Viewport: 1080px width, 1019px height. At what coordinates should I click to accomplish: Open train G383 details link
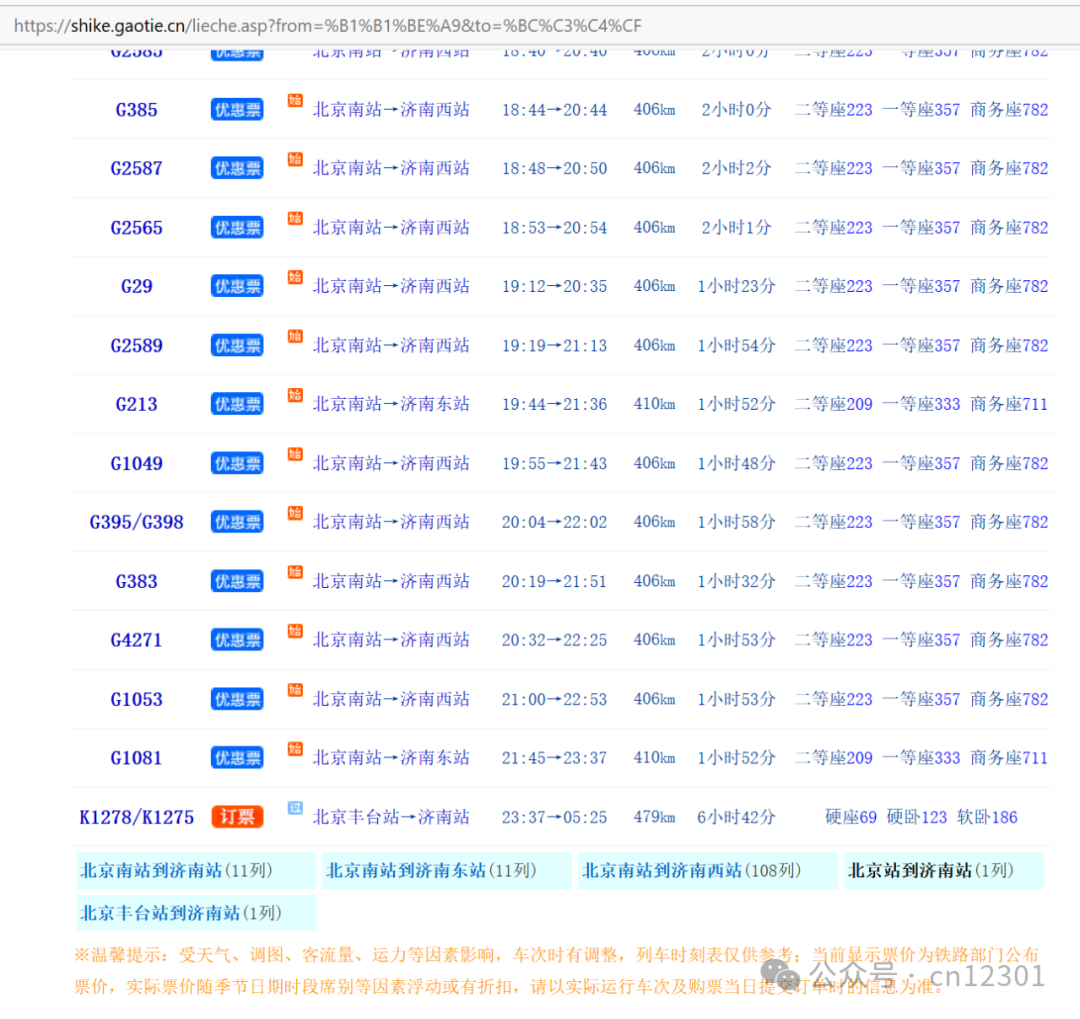(x=136, y=581)
